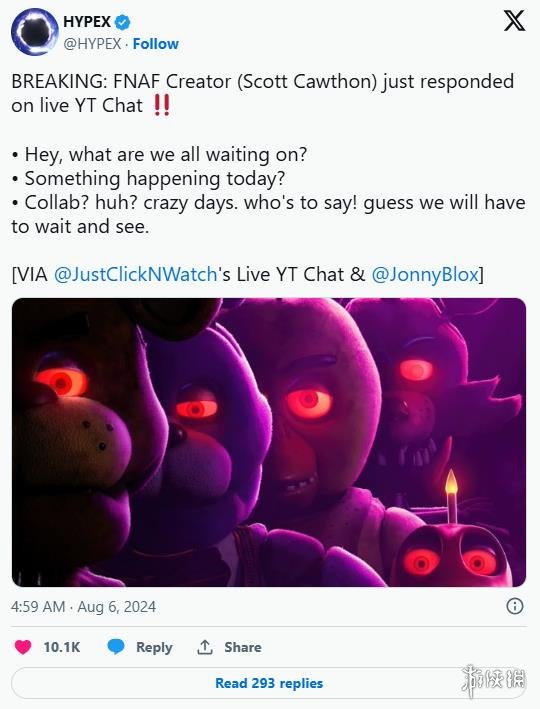Click the HYPEX display name
This screenshot has height=709, width=540.
click(x=87, y=21)
